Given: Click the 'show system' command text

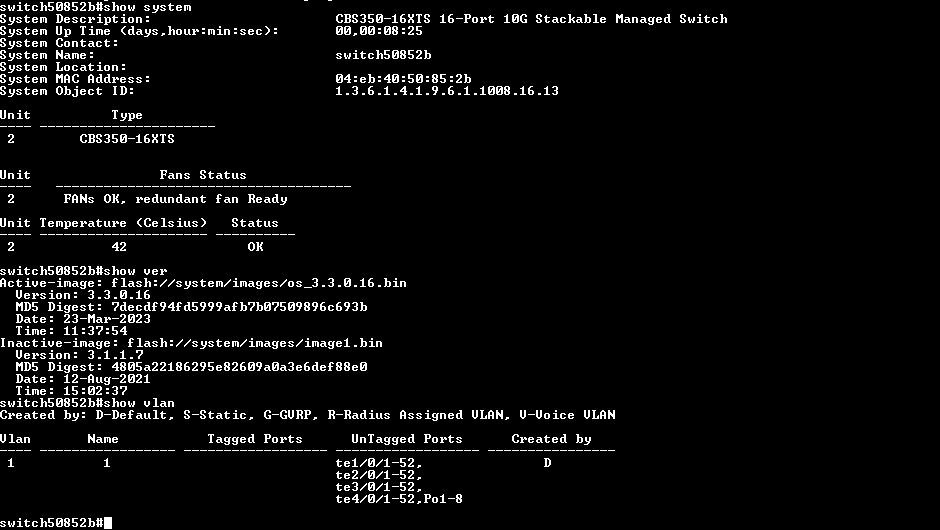Looking at the screenshot, I should [x=148, y=7].
